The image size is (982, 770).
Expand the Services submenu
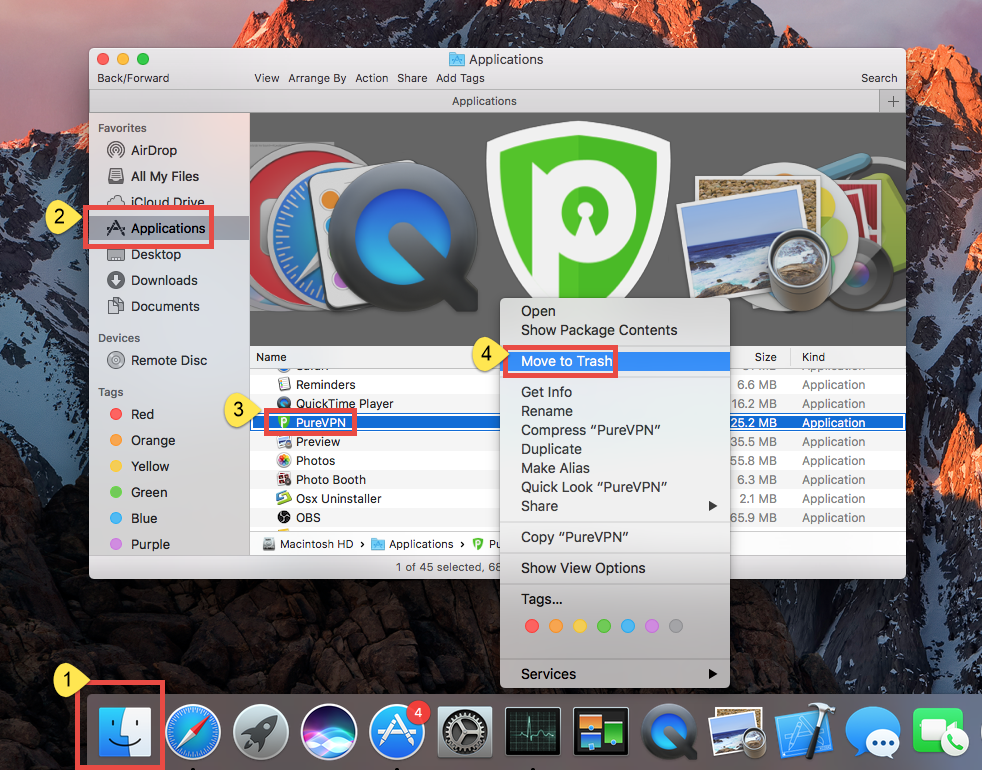[x=548, y=673]
